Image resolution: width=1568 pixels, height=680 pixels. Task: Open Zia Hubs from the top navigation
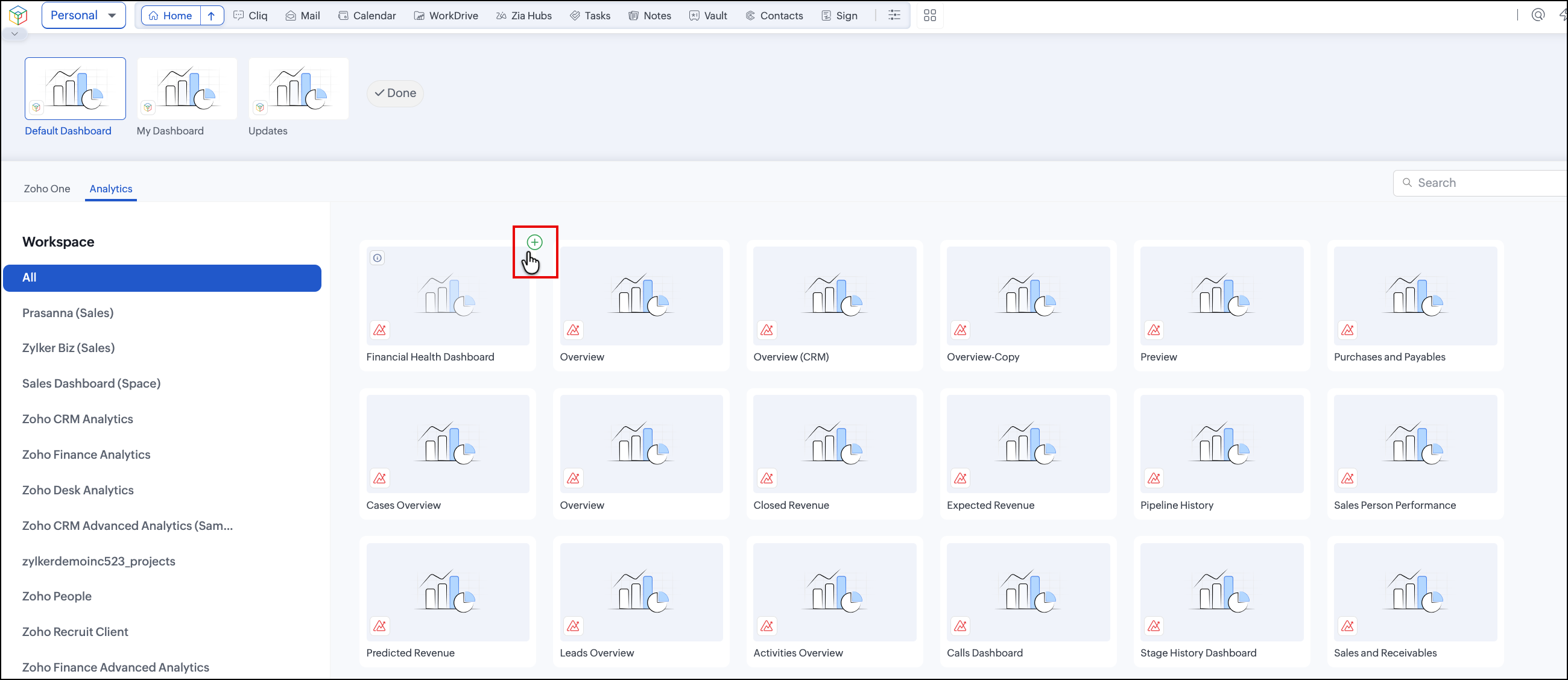524,16
